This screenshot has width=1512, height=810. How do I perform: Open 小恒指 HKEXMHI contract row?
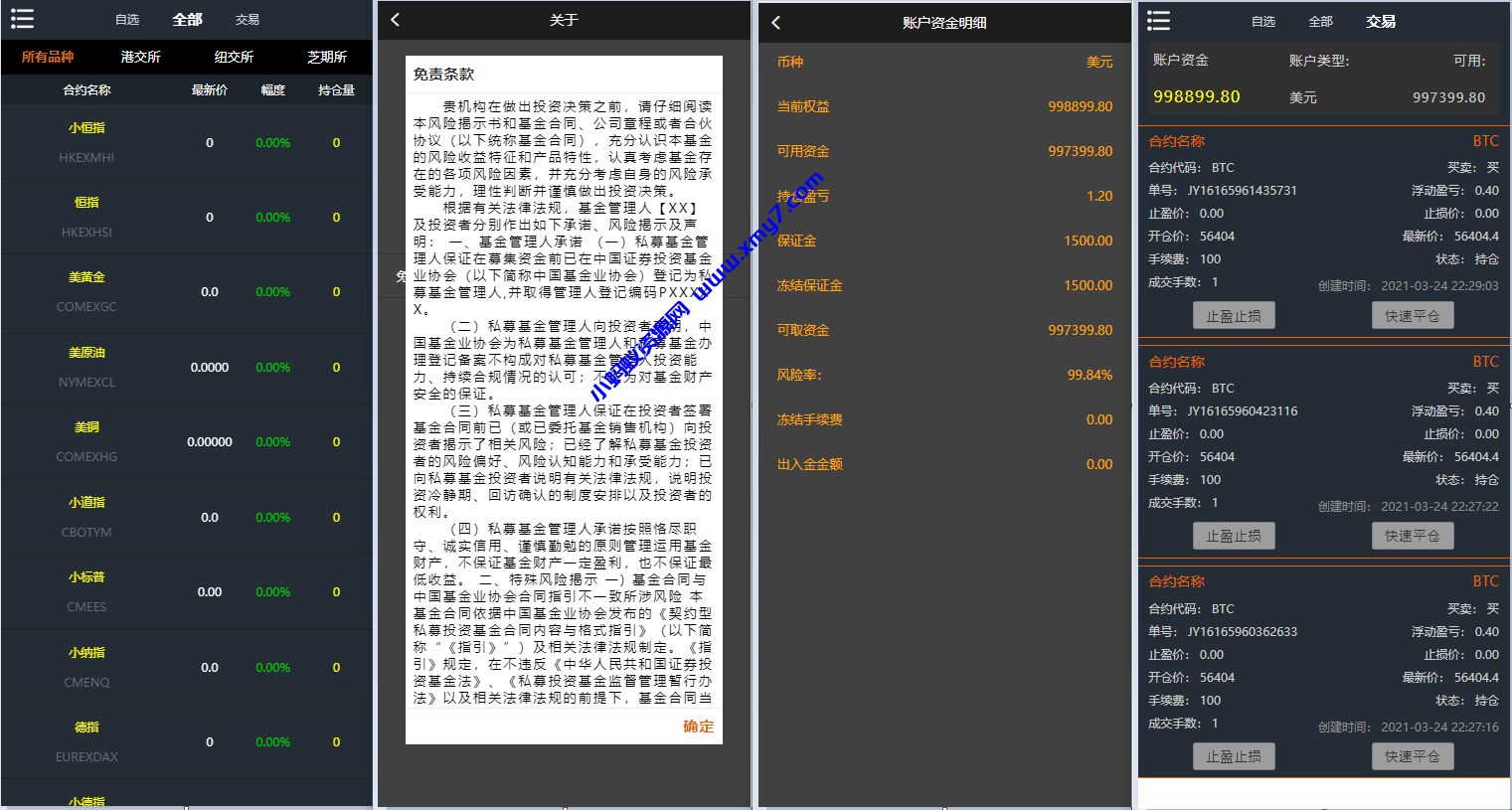(186, 142)
